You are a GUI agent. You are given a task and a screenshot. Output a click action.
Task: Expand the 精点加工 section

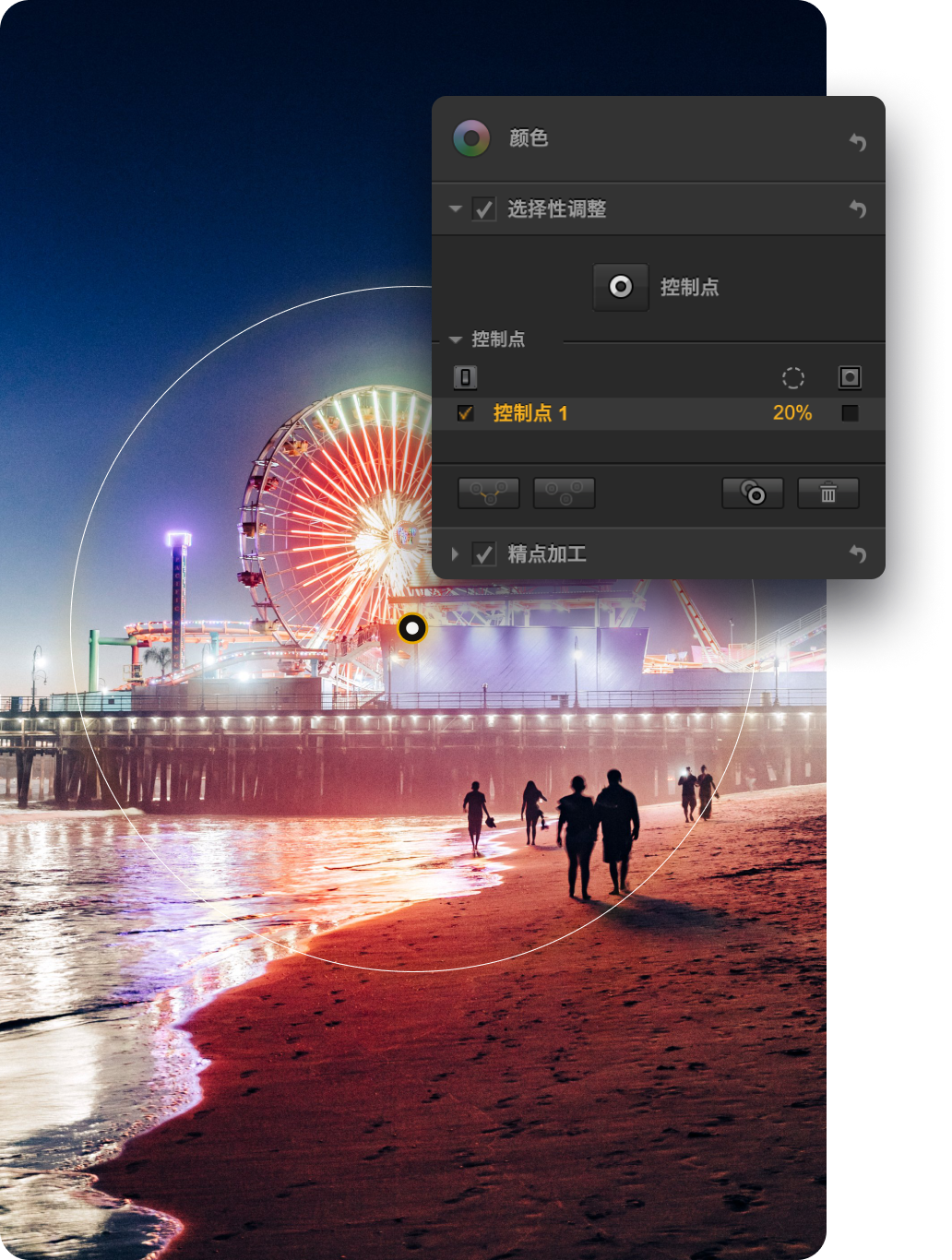tap(455, 553)
